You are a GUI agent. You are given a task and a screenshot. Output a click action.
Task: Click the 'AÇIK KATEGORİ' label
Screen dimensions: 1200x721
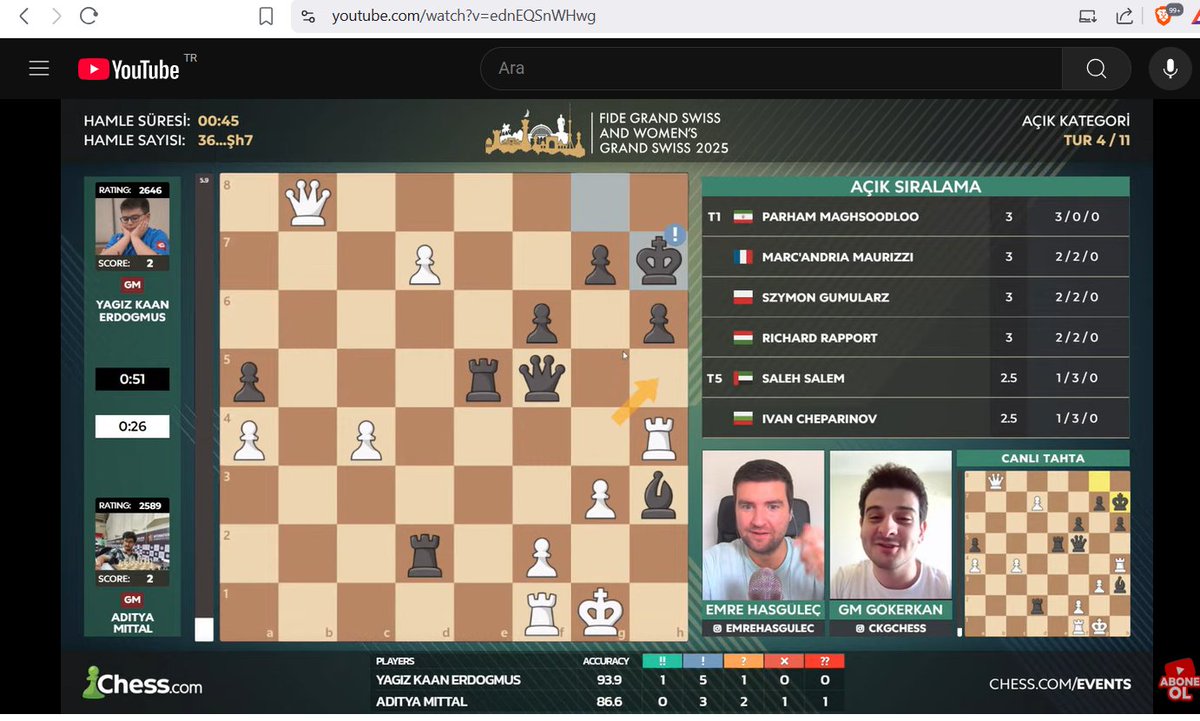tap(1076, 120)
